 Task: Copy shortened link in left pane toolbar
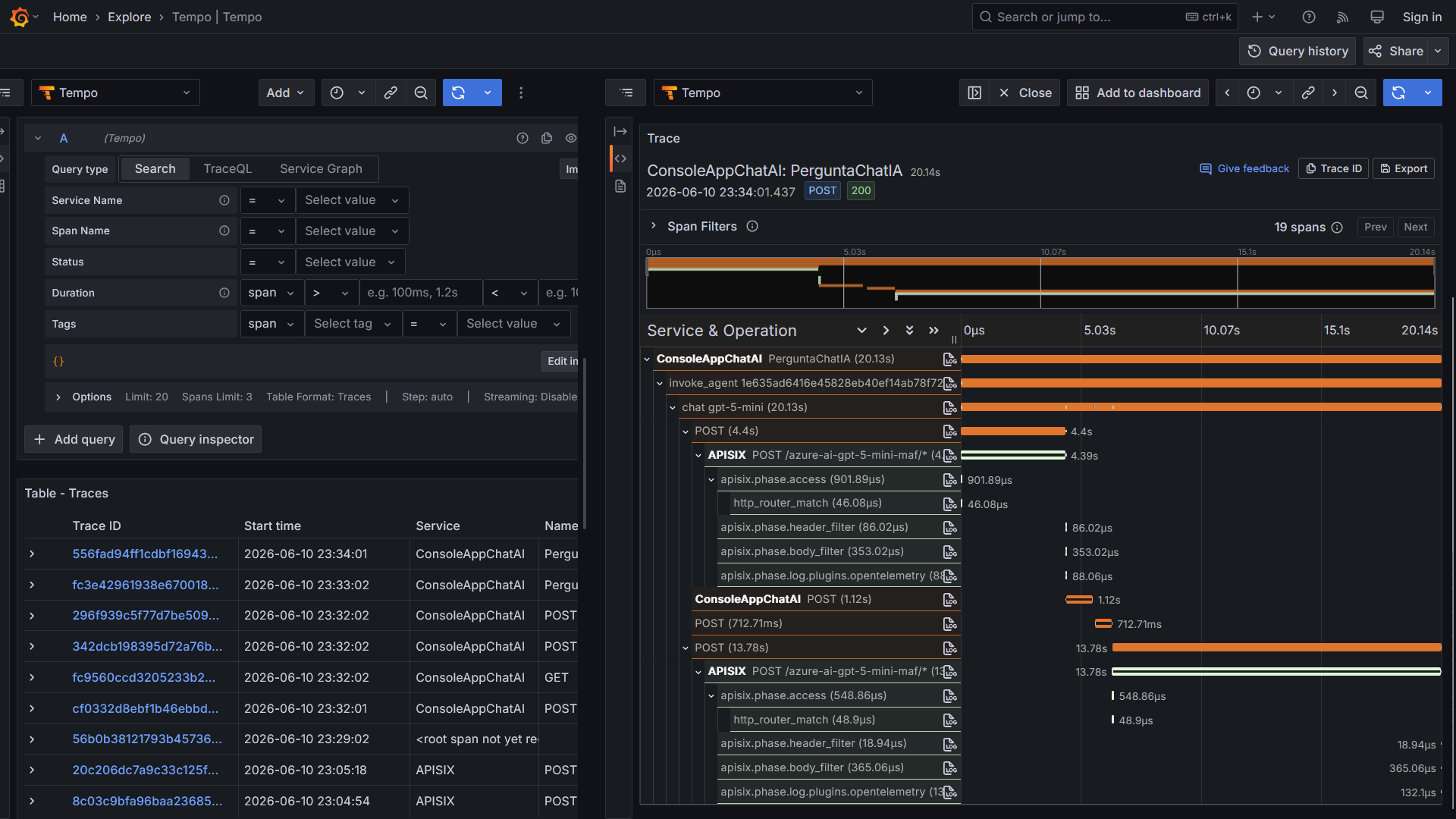point(391,93)
